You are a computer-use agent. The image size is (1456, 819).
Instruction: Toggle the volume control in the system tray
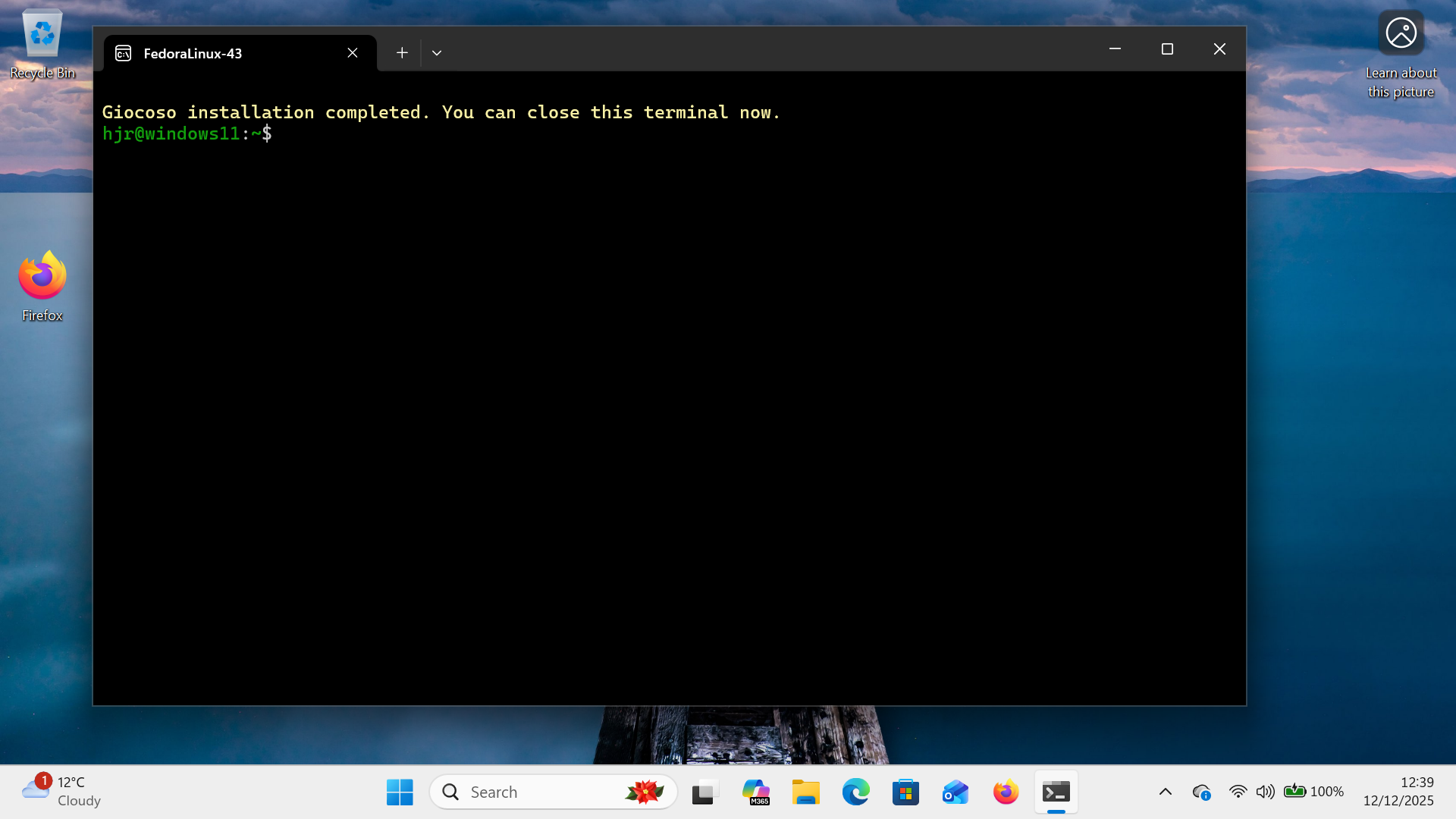point(1266,791)
